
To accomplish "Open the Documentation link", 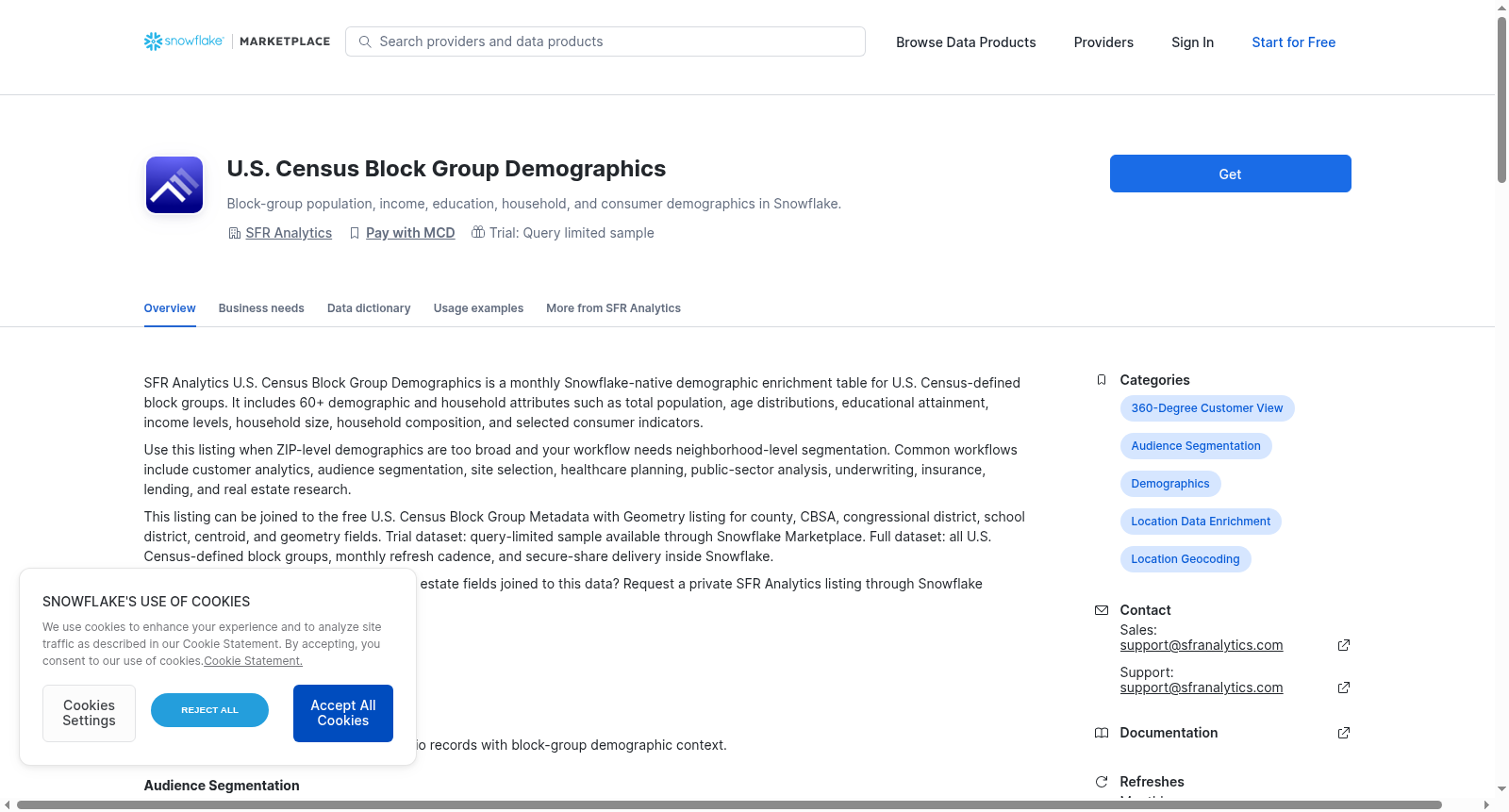I will pyautogui.click(x=1169, y=733).
